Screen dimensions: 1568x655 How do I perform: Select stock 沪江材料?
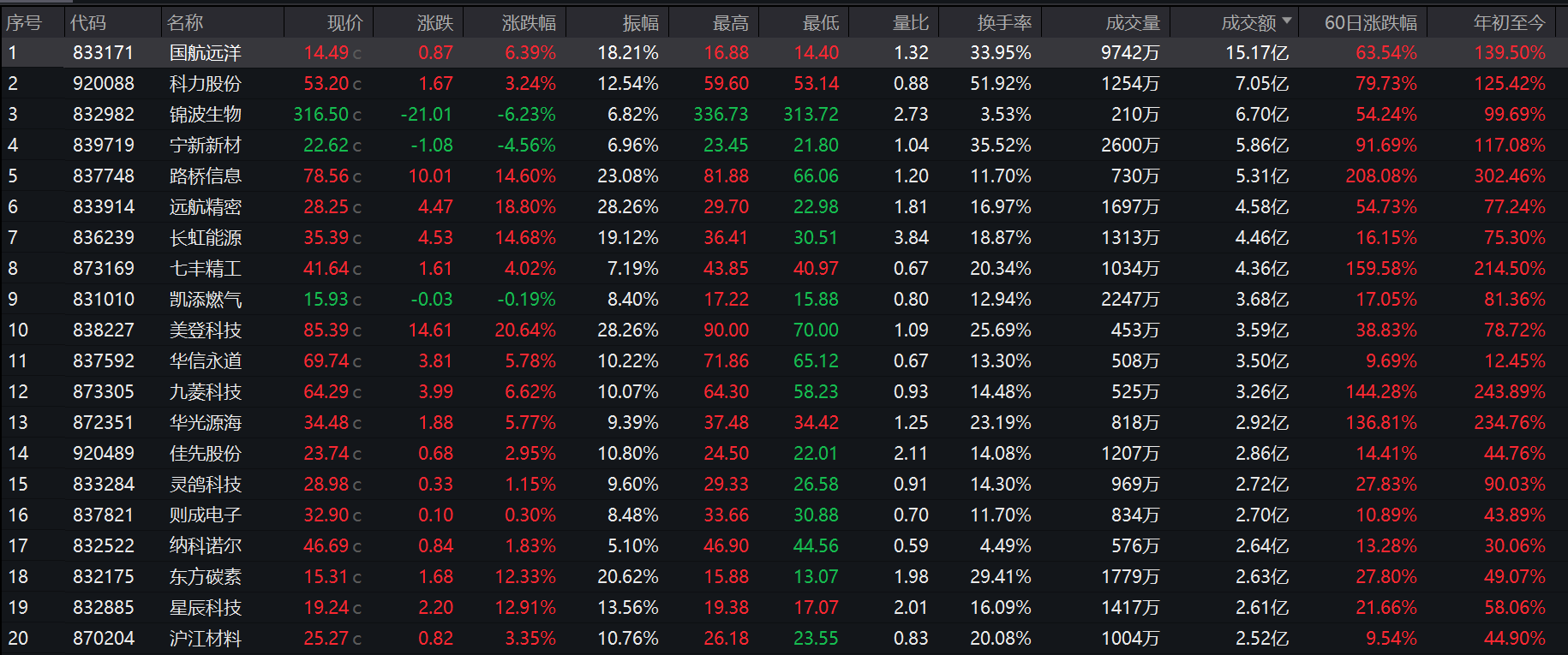pyautogui.click(x=206, y=639)
